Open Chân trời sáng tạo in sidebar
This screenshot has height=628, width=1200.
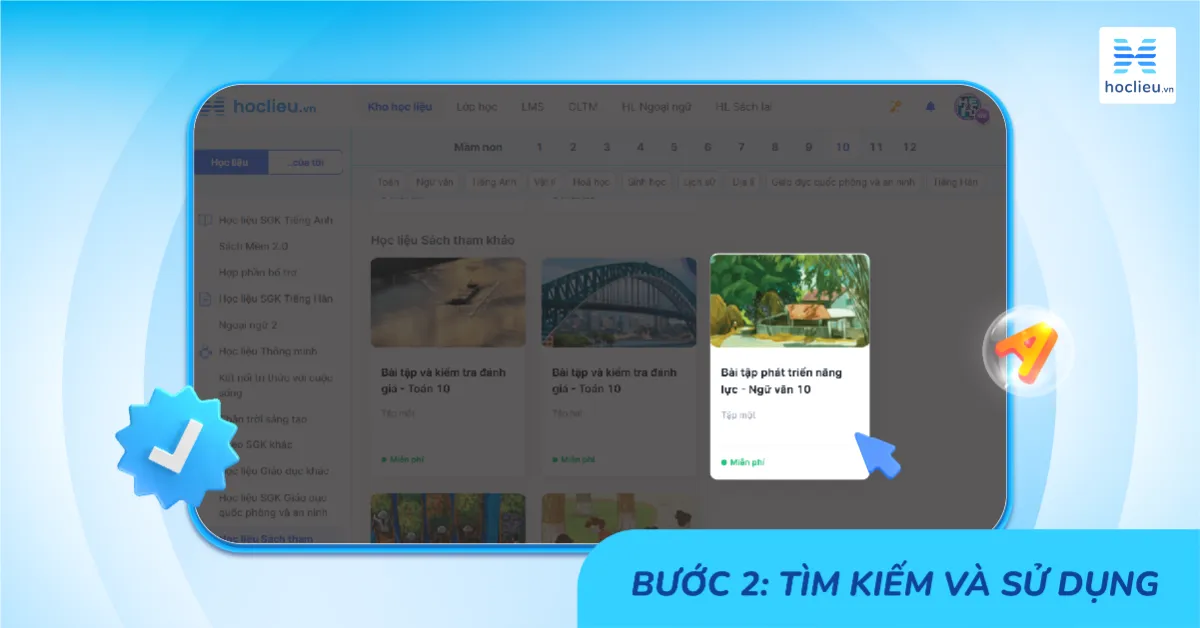point(265,418)
